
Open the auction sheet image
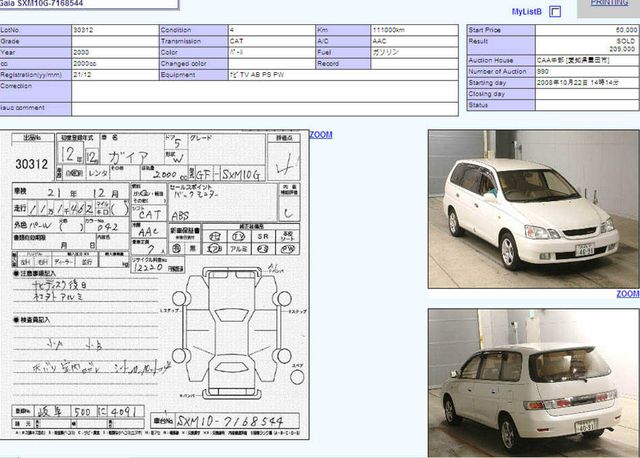155,285
